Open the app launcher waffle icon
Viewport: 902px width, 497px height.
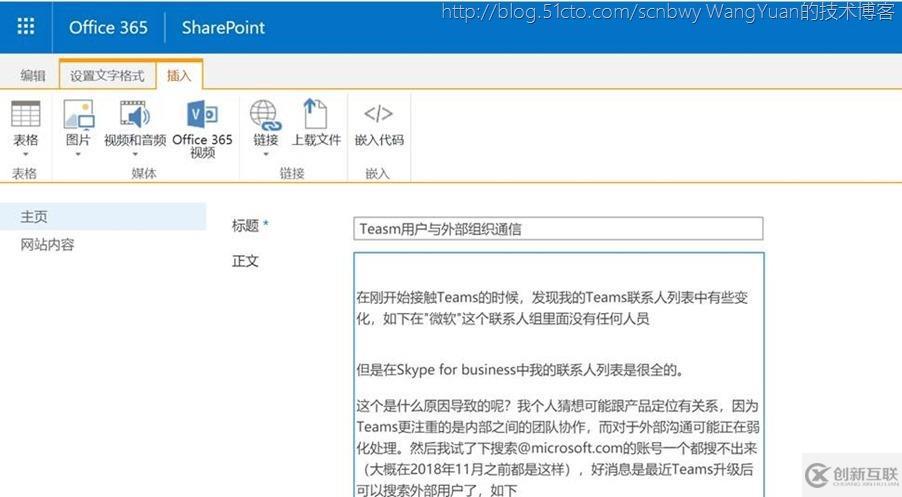pos(26,26)
